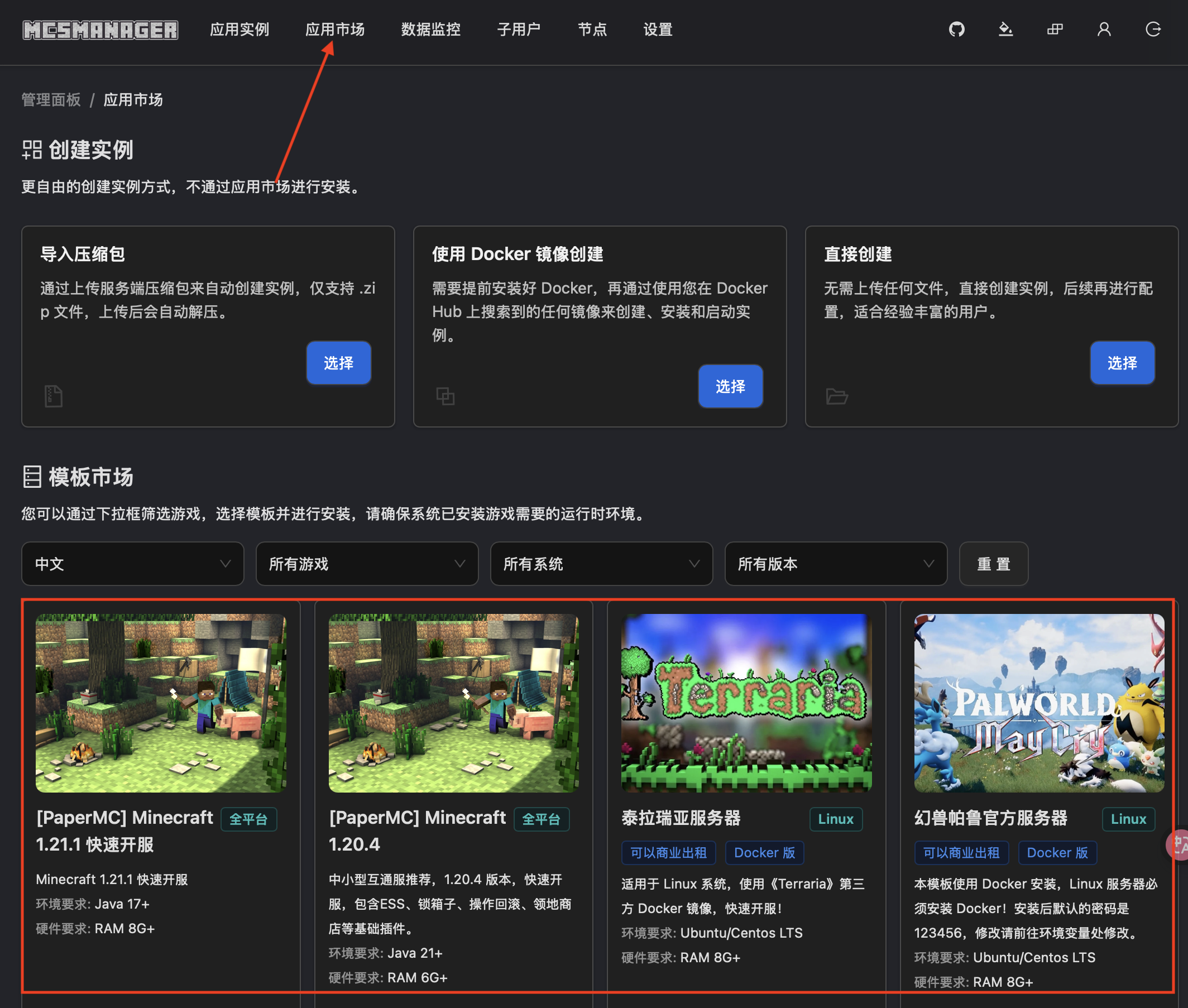Screen dimensions: 1188x1008
Task: Click the MCSManager logo
Action: (x=100, y=30)
